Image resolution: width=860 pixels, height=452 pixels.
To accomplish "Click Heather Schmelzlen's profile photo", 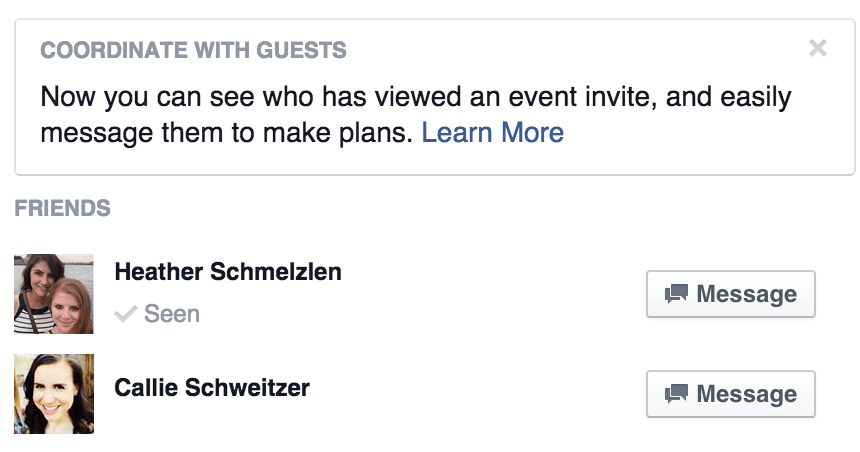I will (54, 294).
